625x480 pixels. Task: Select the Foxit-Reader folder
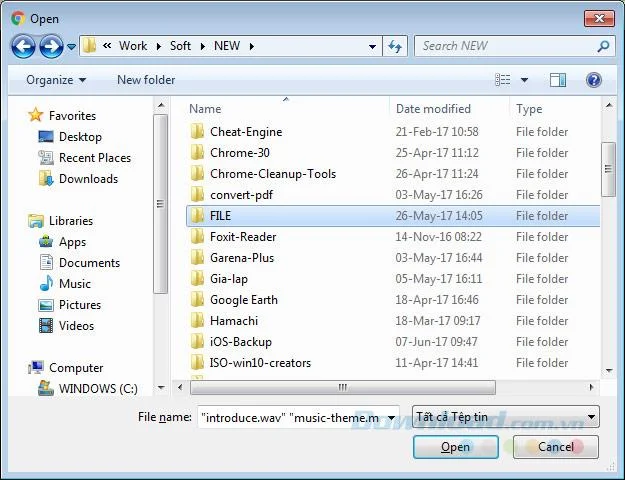tap(393, 237)
